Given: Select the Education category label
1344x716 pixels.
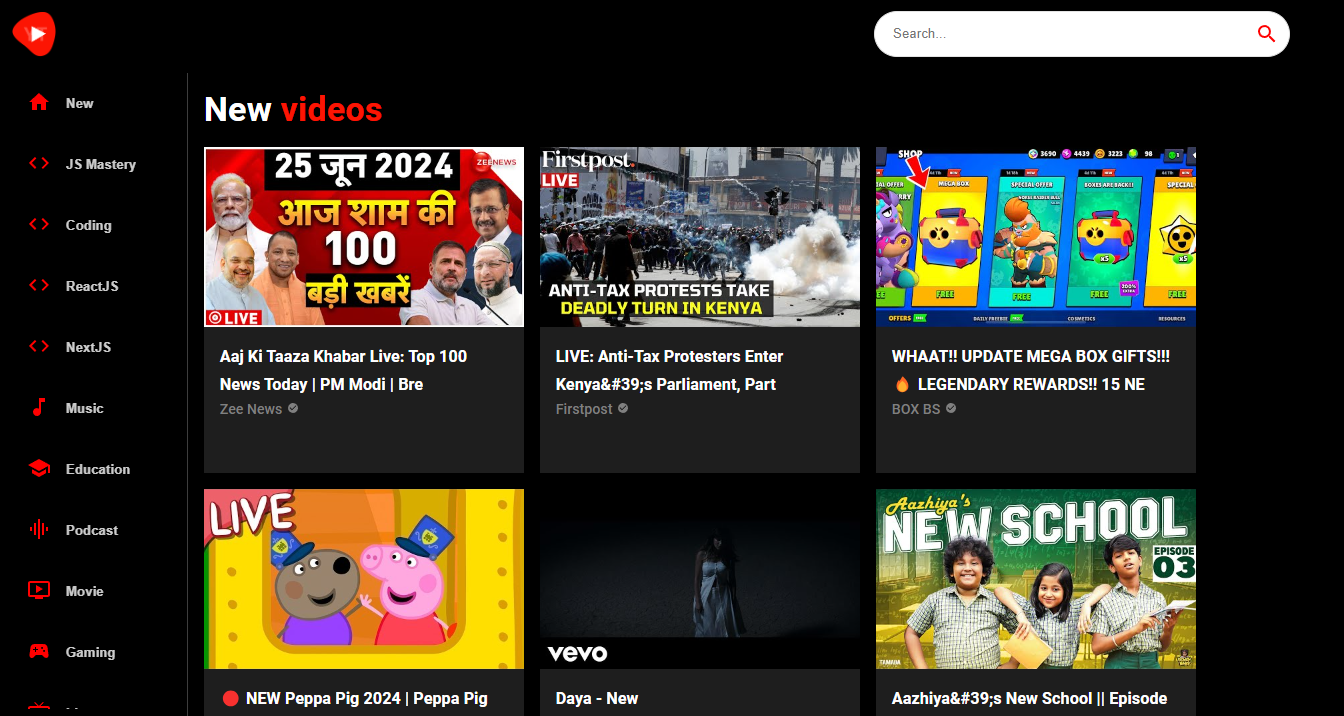Looking at the screenshot, I should click(98, 469).
